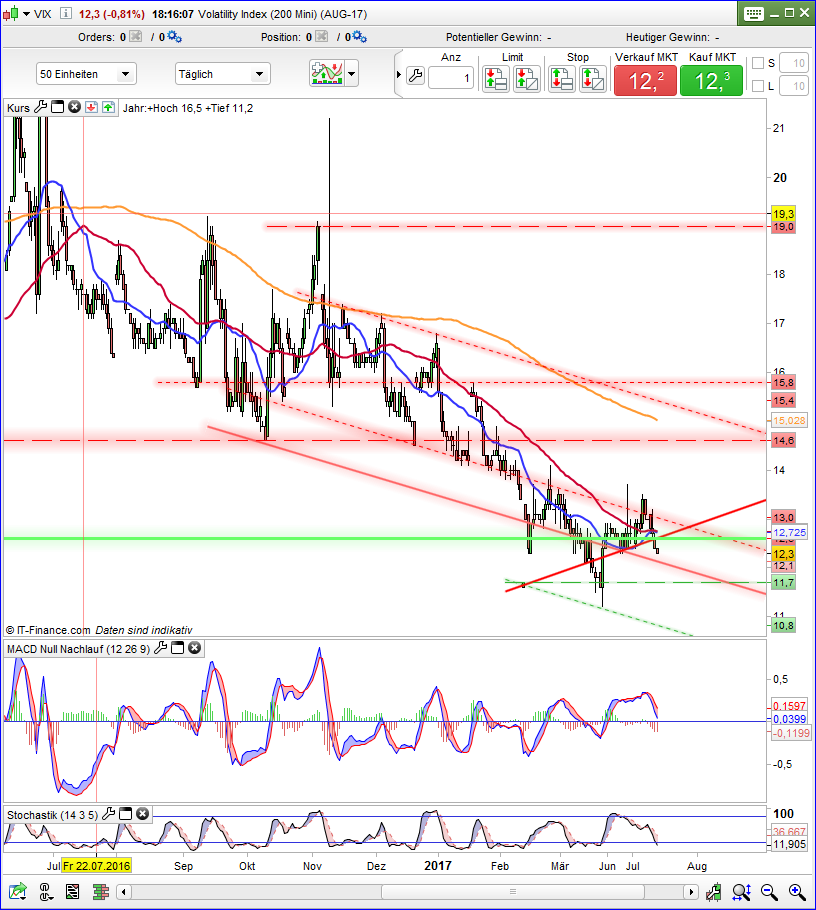This screenshot has width=816, height=910.
Task: Click the second Stop order icon
Action: 593,79
